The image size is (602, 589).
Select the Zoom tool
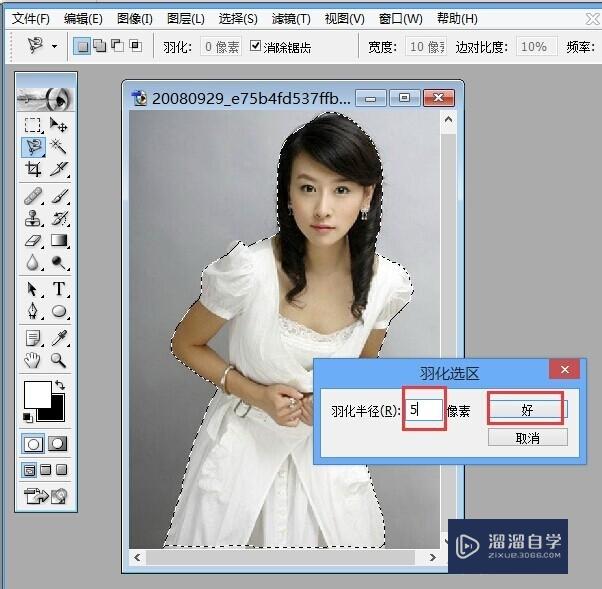tap(58, 360)
